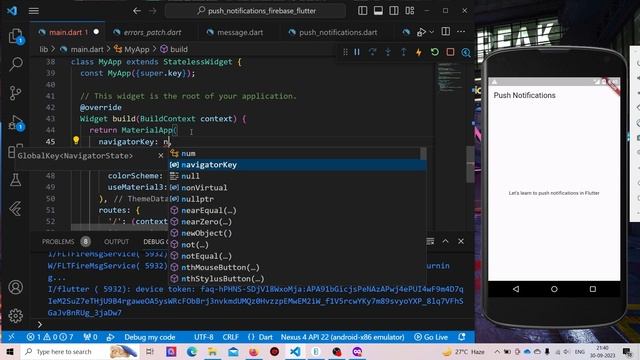Image resolution: width=640 pixels, height=360 pixels.
Task: Toggle secondary side bar layout icon
Action: 394,11
